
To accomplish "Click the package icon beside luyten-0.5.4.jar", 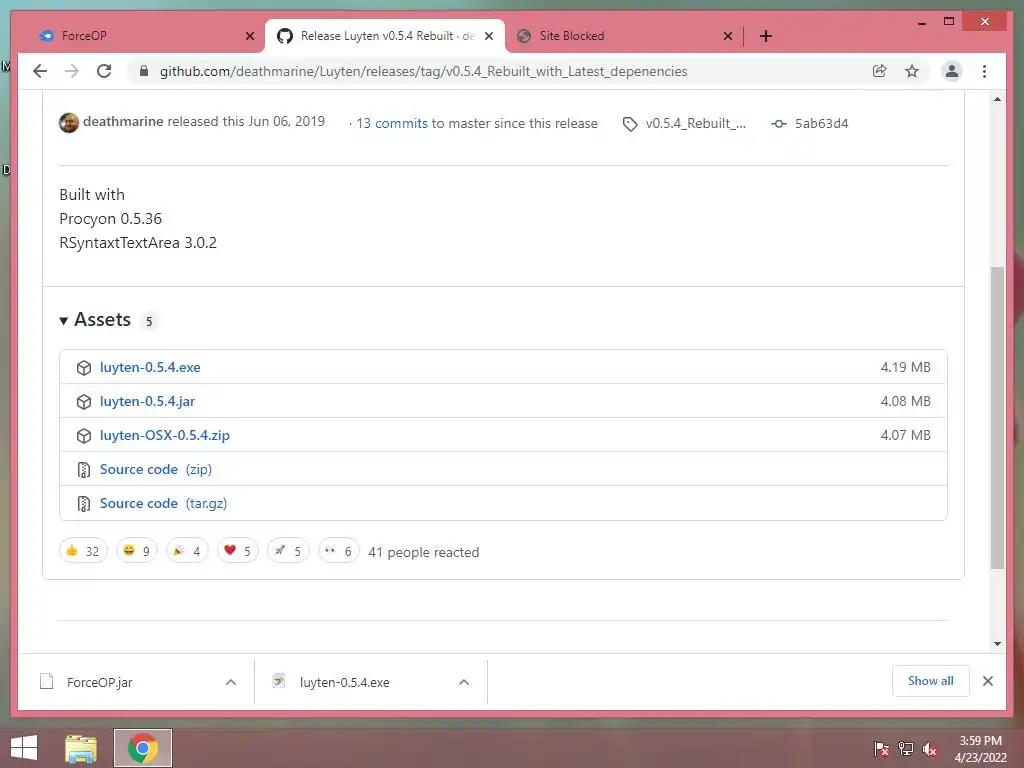I will tap(84, 402).
